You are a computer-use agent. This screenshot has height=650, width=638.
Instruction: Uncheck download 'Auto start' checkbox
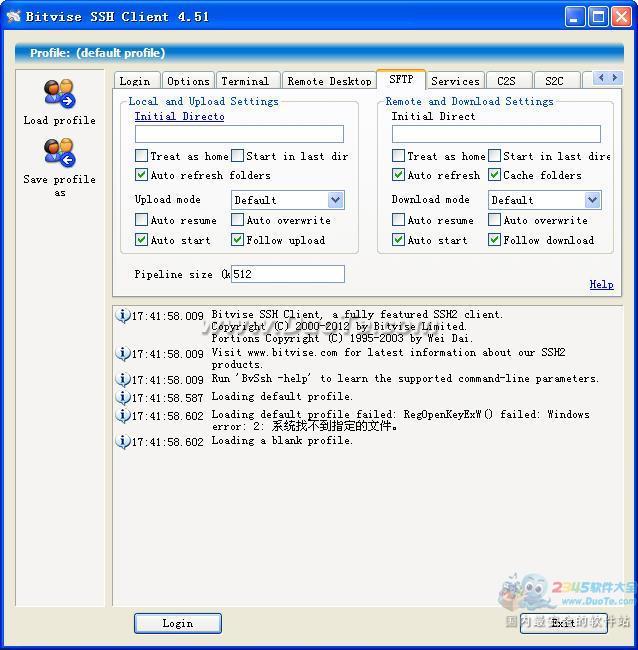coord(398,240)
